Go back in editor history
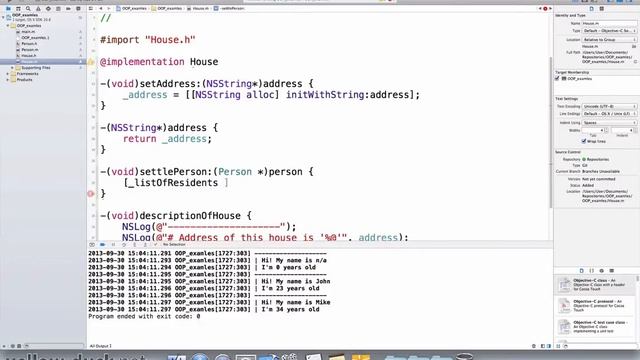This screenshot has width=640, height=360. (x=101, y=9)
